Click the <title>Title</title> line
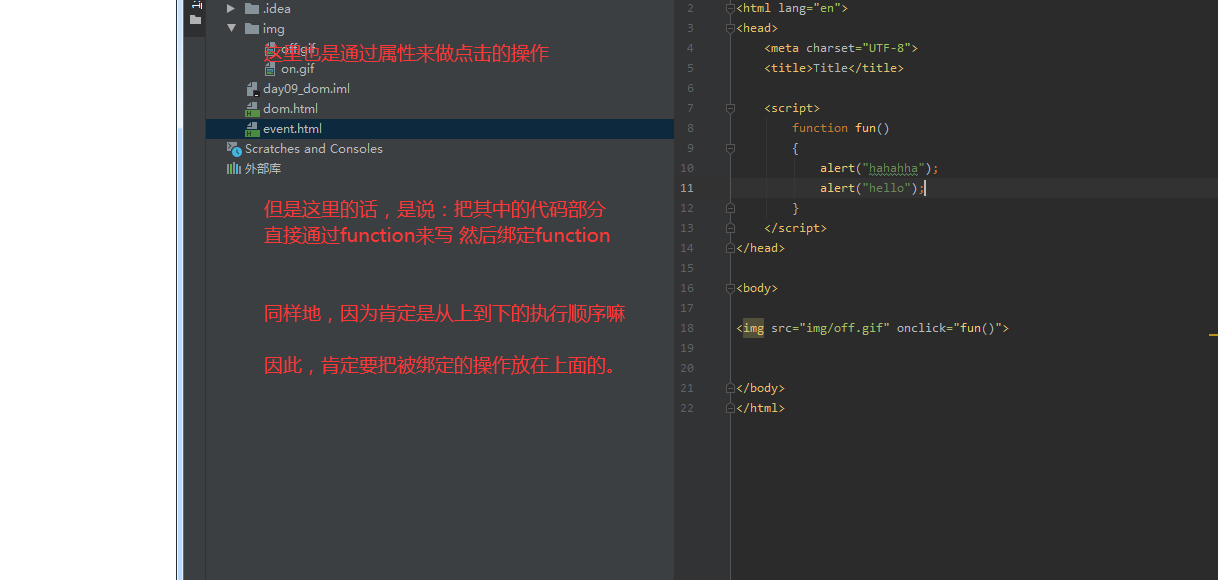Image resolution: width=1218 pixels, height=580 pixels. (x=834, y=68)
